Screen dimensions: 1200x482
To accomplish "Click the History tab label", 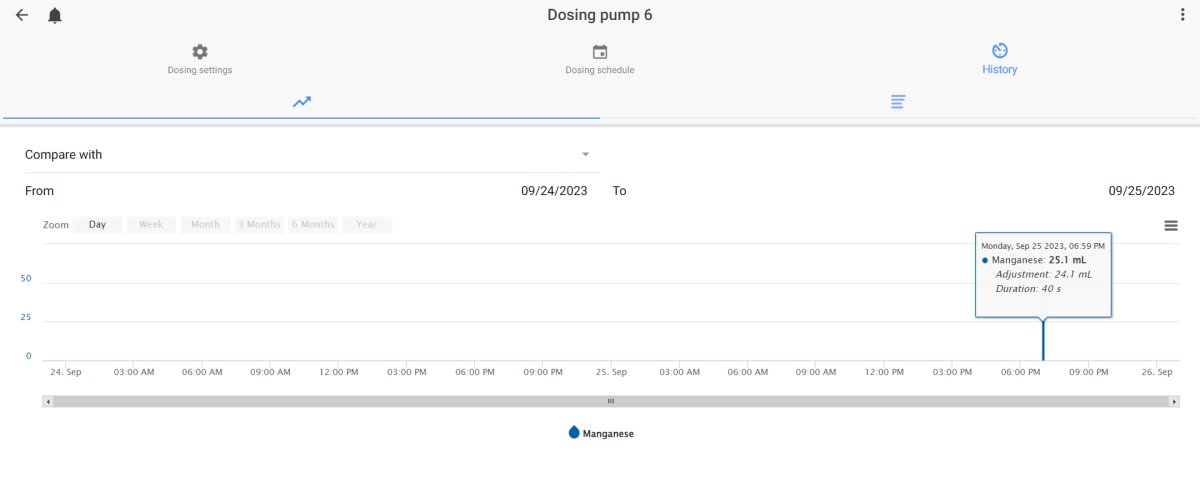I will point(1000,70).
